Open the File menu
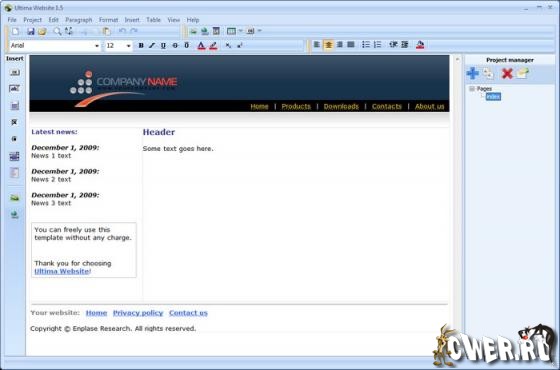This screenshot has width=560, height=370. [x=12, y=20]
